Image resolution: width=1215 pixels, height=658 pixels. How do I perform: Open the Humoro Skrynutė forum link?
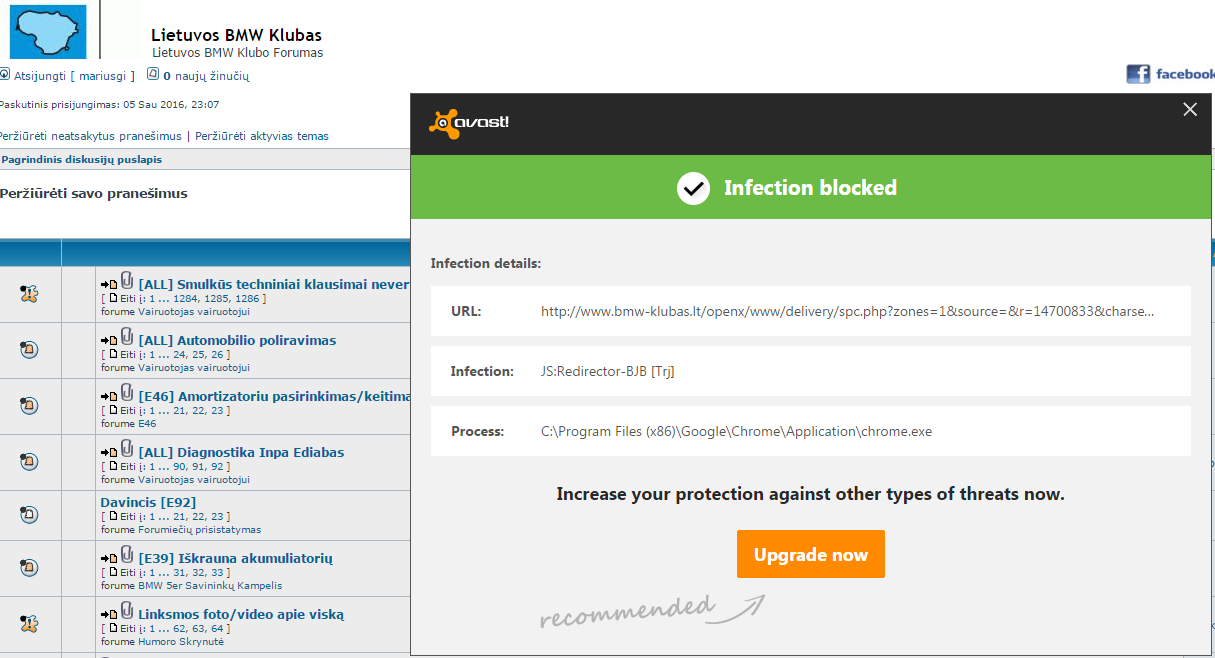181,641
